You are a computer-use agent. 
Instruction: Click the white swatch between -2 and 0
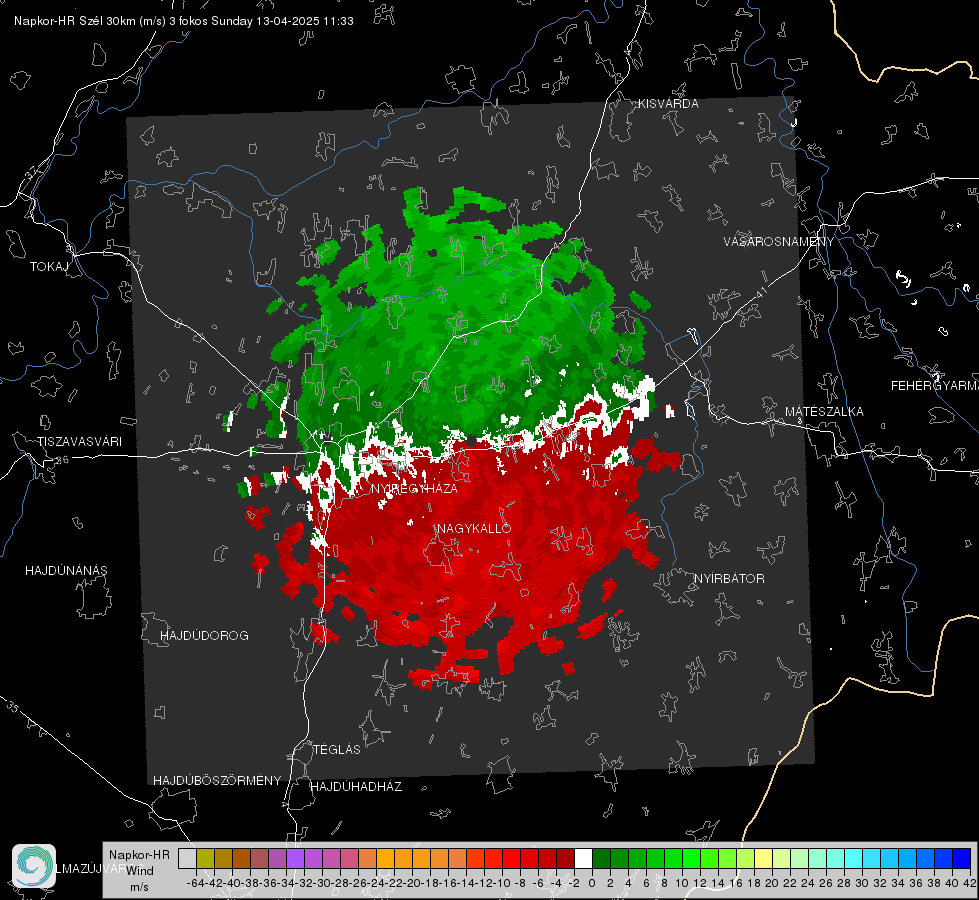583,858
